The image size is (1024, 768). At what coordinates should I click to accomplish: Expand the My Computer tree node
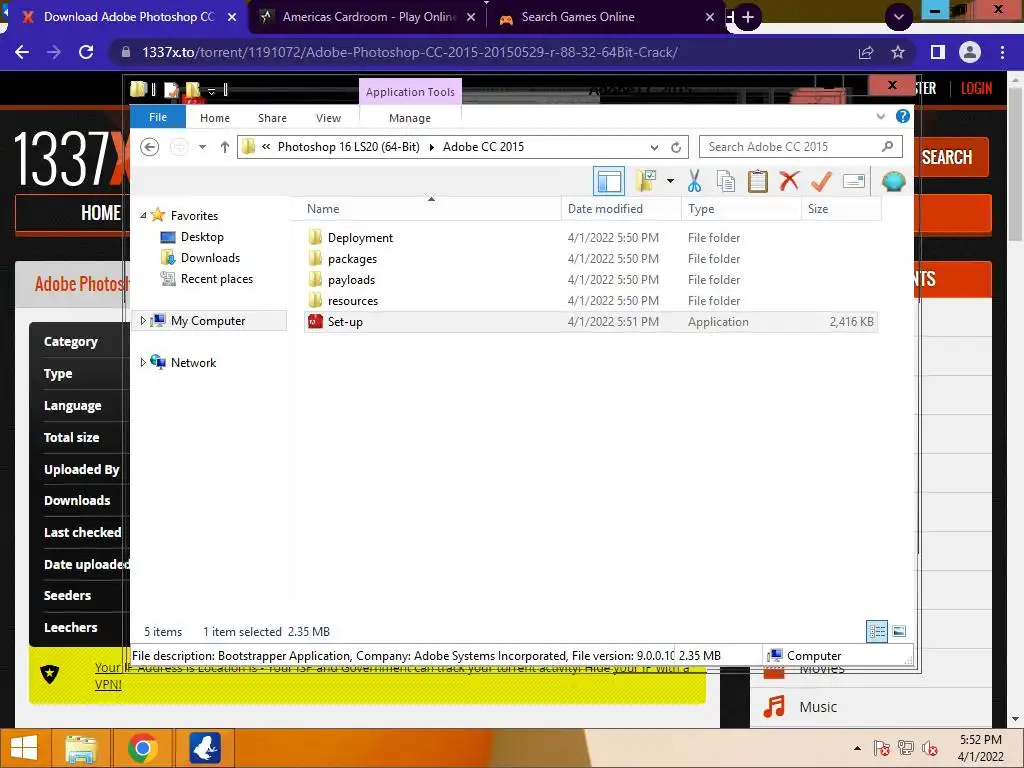143,321
